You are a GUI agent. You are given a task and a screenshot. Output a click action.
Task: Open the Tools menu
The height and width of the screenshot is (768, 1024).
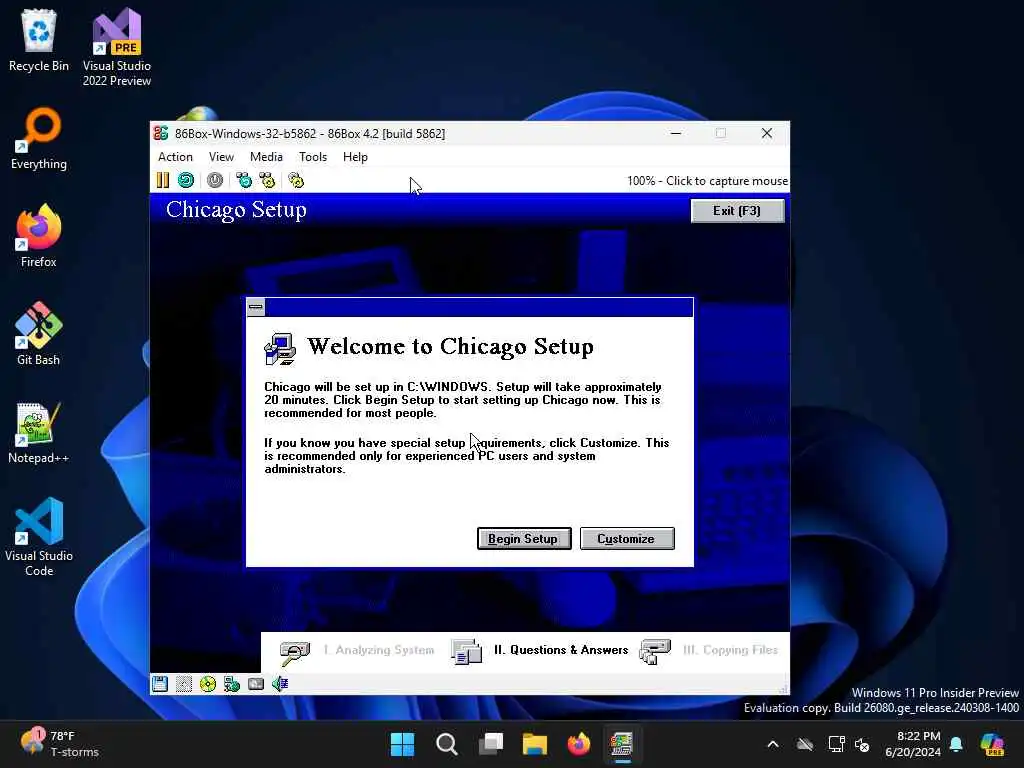click(x=313, y=157)
